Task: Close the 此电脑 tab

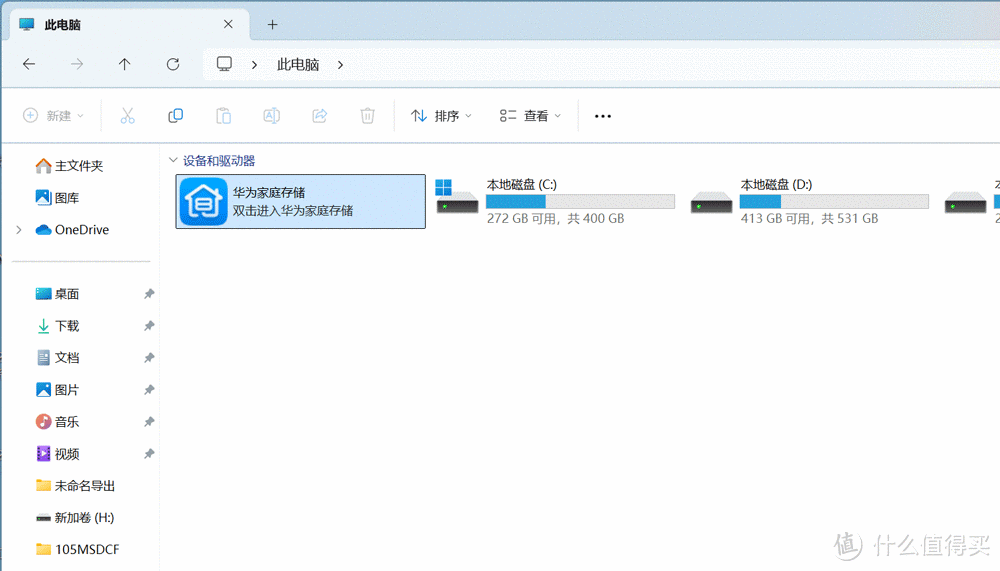Action: 228,24
